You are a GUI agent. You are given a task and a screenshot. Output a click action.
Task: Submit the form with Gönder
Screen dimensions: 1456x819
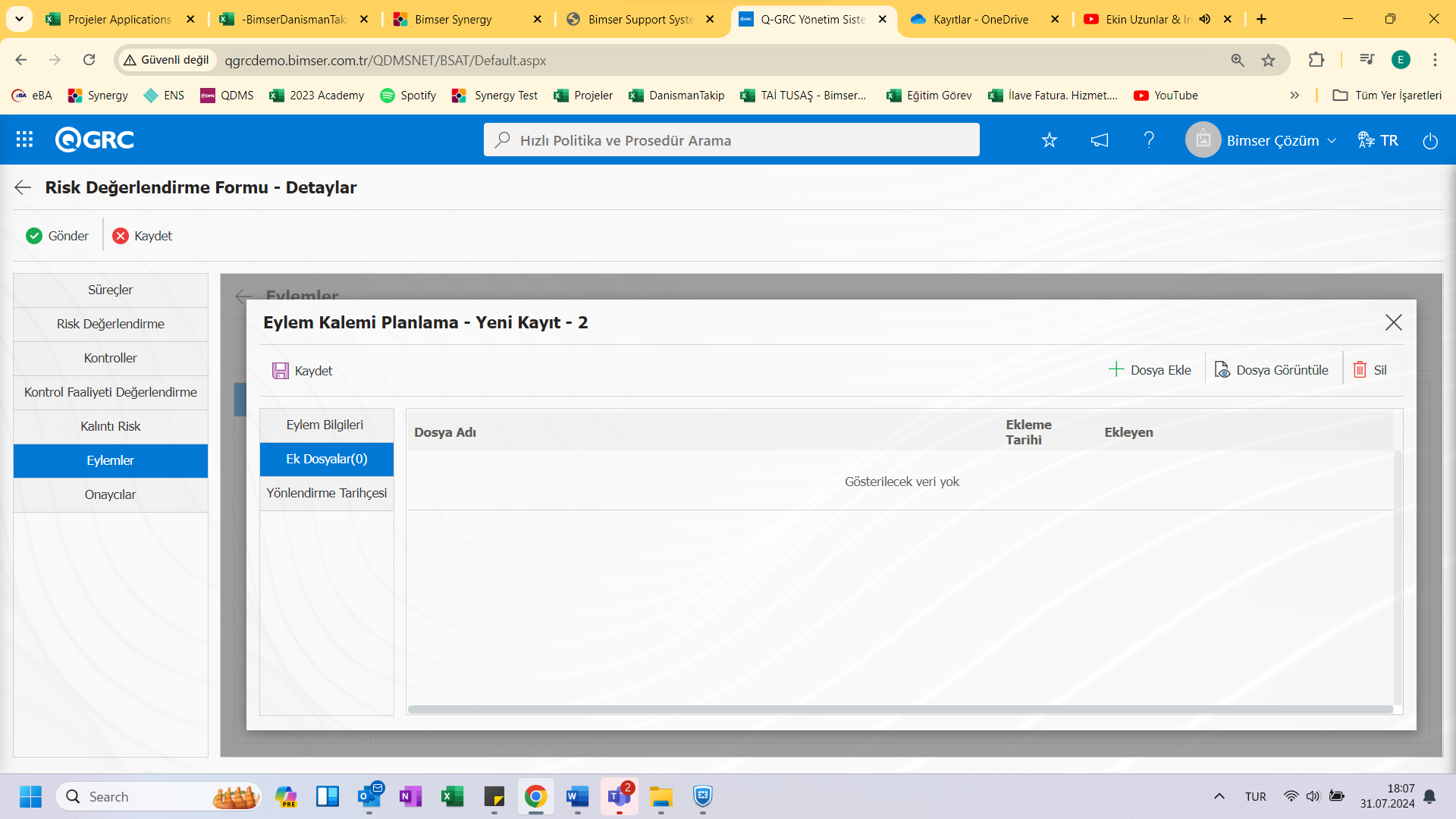coord(58,236)
